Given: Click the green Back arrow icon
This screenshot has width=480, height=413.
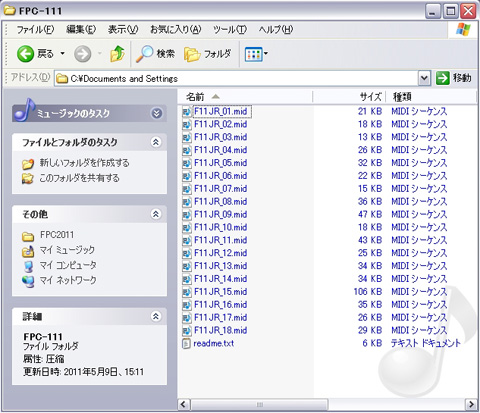Looking at the screenshot, I should [25, 54].
